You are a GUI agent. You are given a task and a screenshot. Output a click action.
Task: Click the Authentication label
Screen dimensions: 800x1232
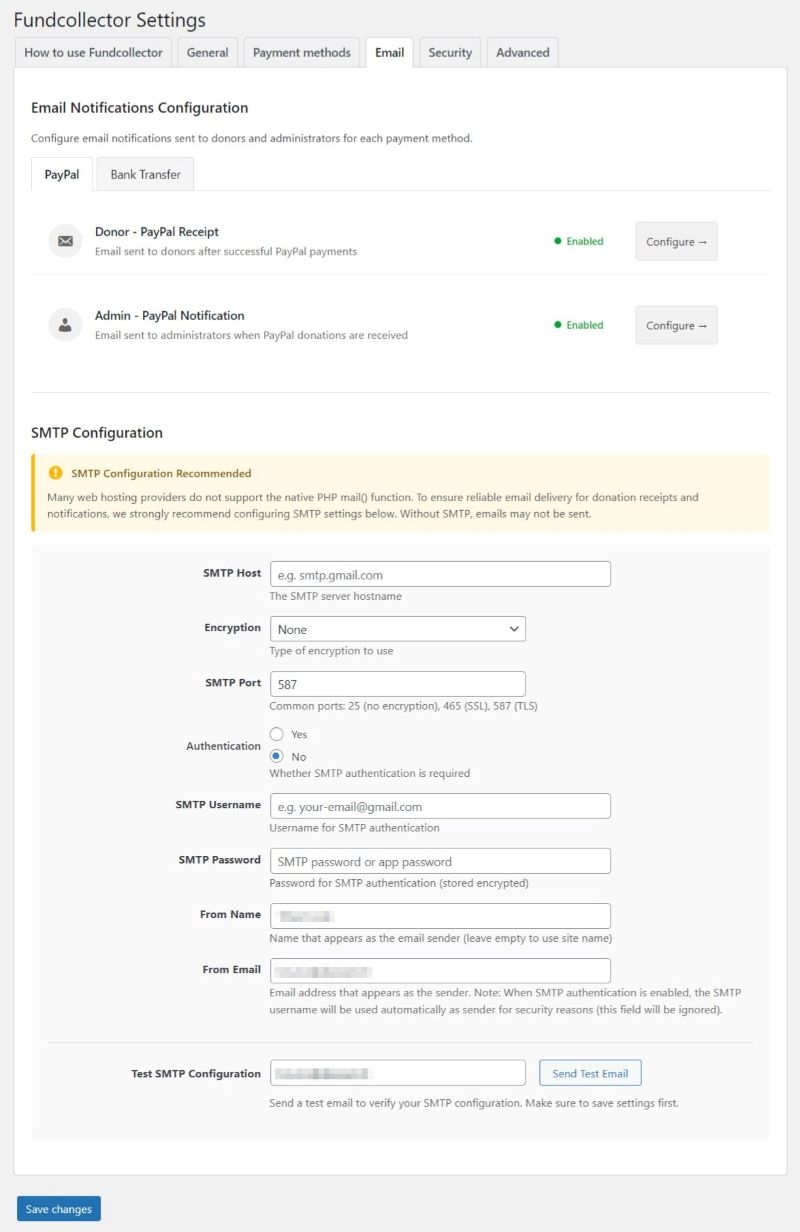coord(224,746)
